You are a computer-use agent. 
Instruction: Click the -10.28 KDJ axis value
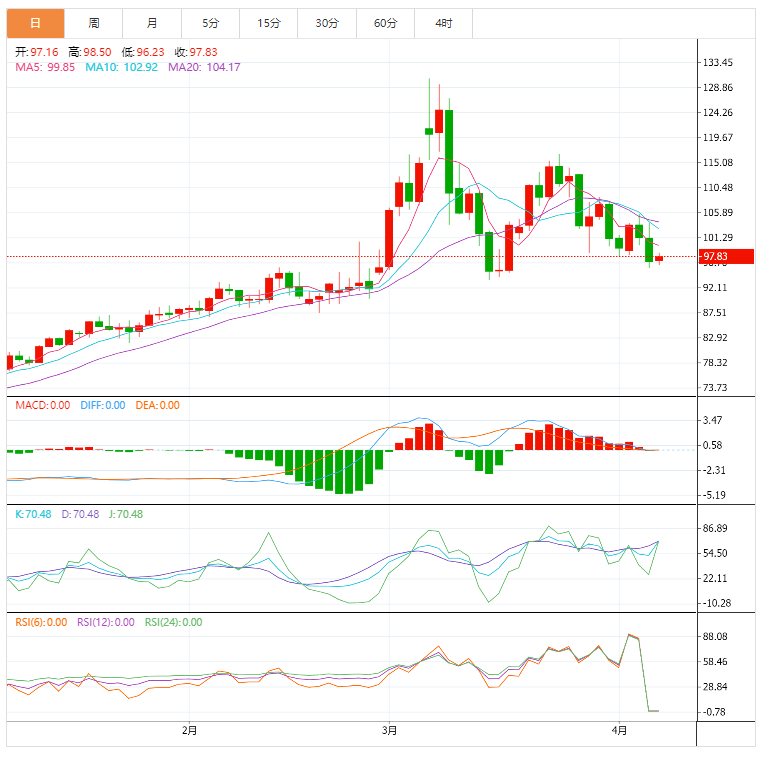coord(716,604)
